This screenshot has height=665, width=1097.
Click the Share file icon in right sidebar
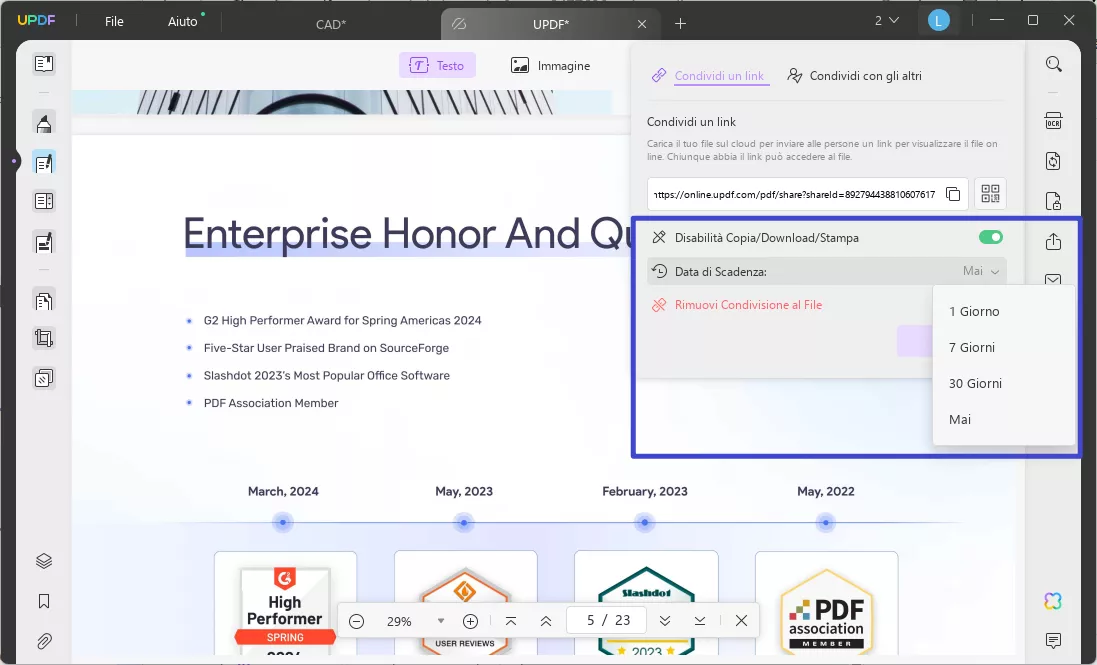(x=1054, y=241)
